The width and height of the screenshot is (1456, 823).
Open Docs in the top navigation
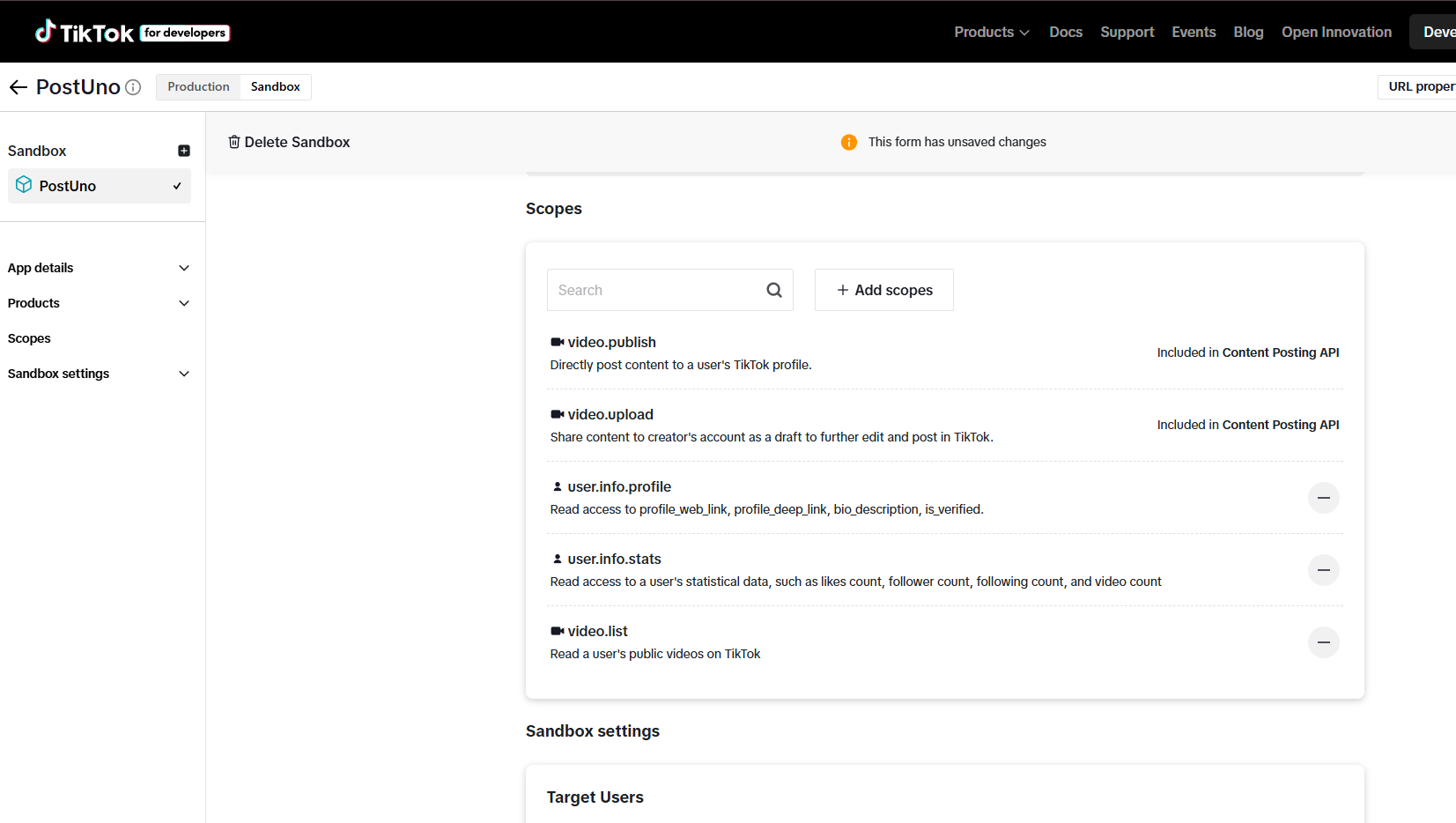pos(1065,33)
